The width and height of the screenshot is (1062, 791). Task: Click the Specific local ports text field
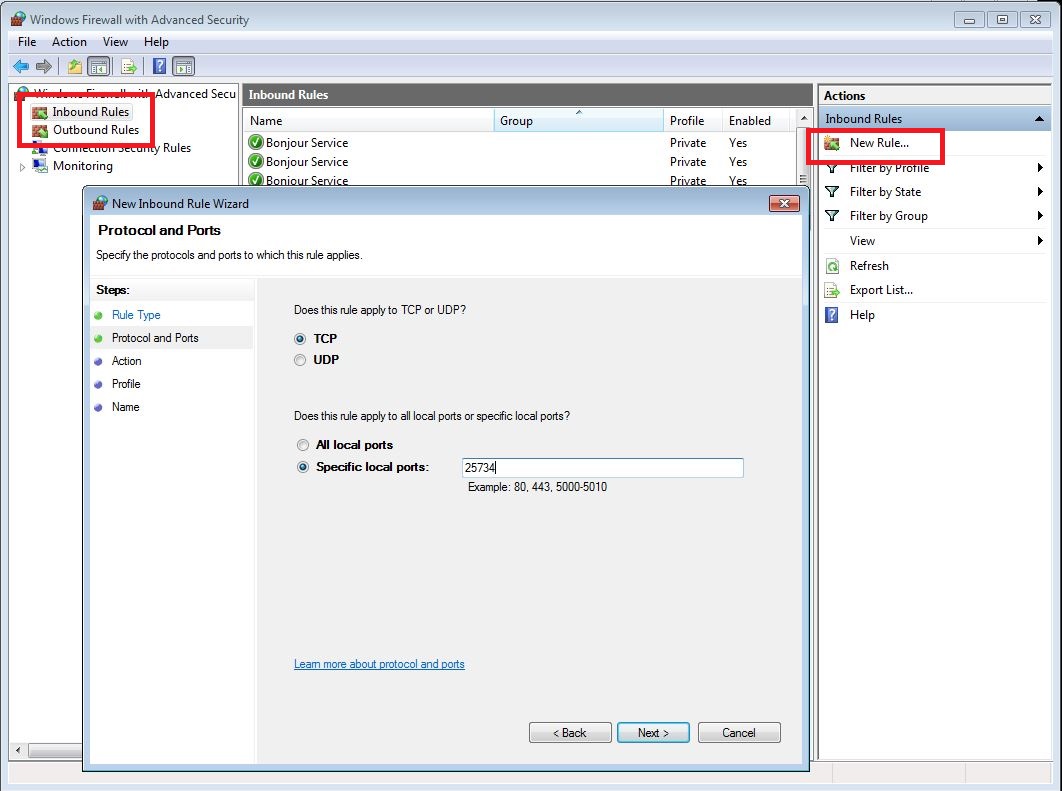tap(602, 468)
